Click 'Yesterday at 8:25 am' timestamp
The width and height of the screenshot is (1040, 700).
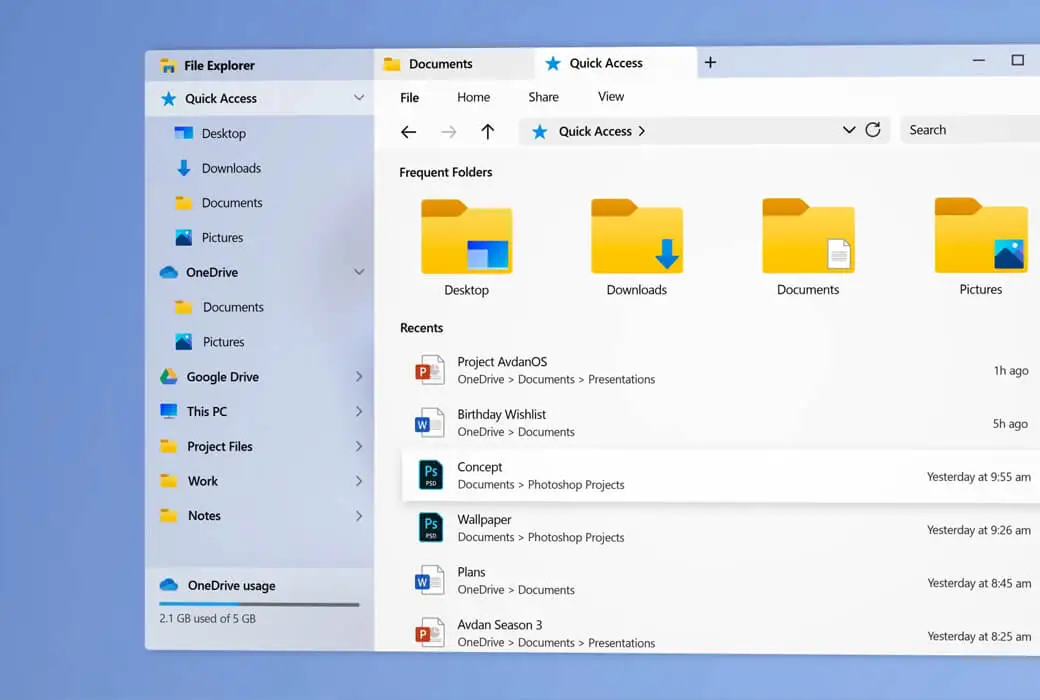pyautogui.click(x=979, y=636)
